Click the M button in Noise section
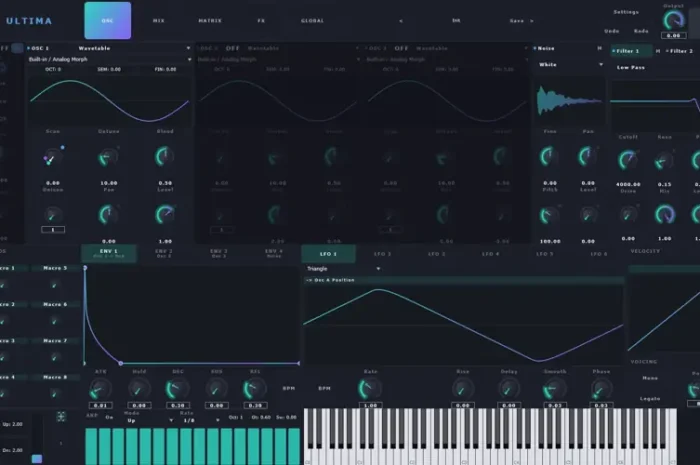The image size is (700, 465). 600,48
